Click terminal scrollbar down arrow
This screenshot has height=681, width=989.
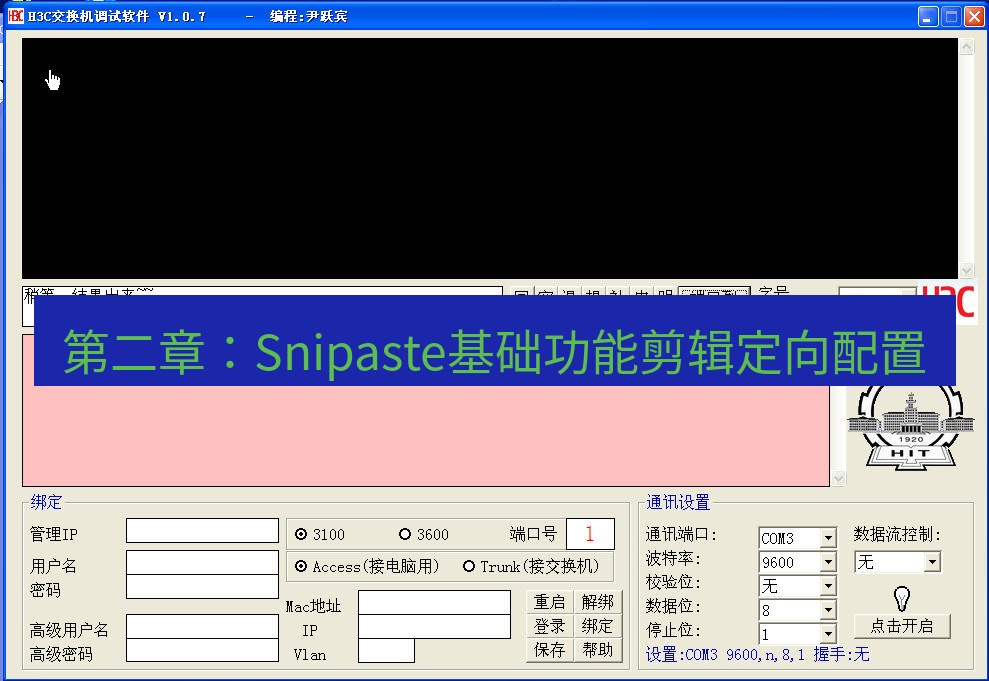point(966,270)
